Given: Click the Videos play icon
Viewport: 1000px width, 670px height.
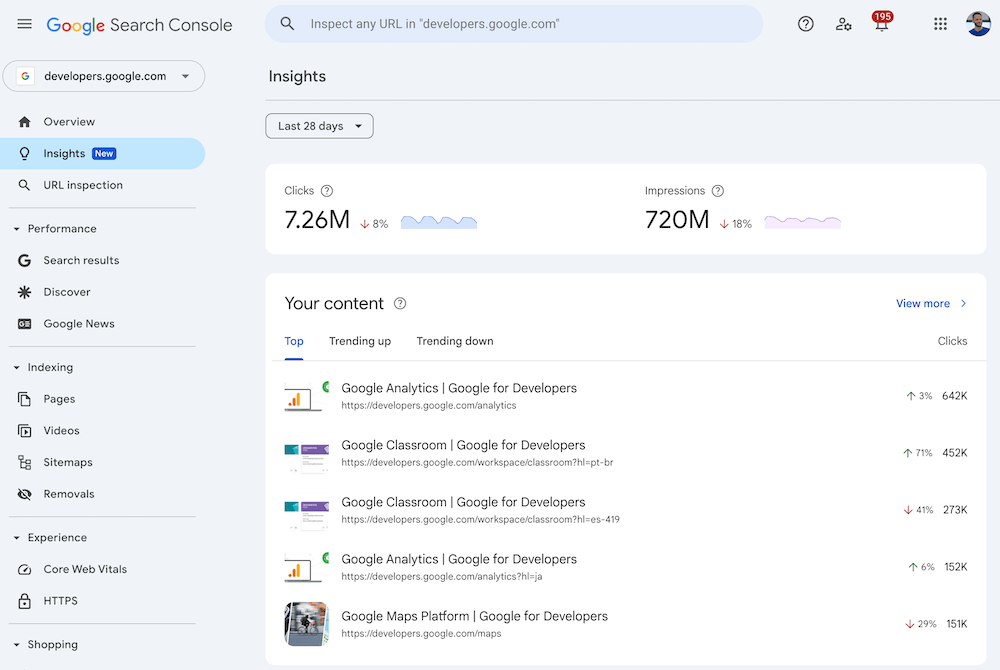Looking at the screenshot, I should [x=24, y=431].
